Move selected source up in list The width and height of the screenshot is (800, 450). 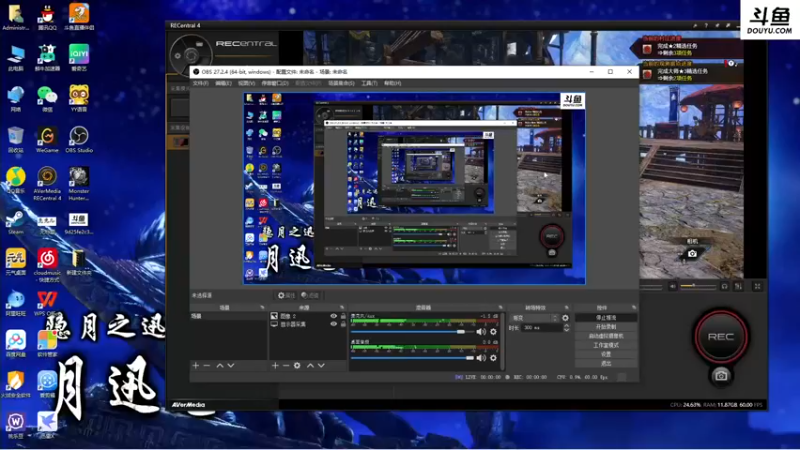coord(310,365)
